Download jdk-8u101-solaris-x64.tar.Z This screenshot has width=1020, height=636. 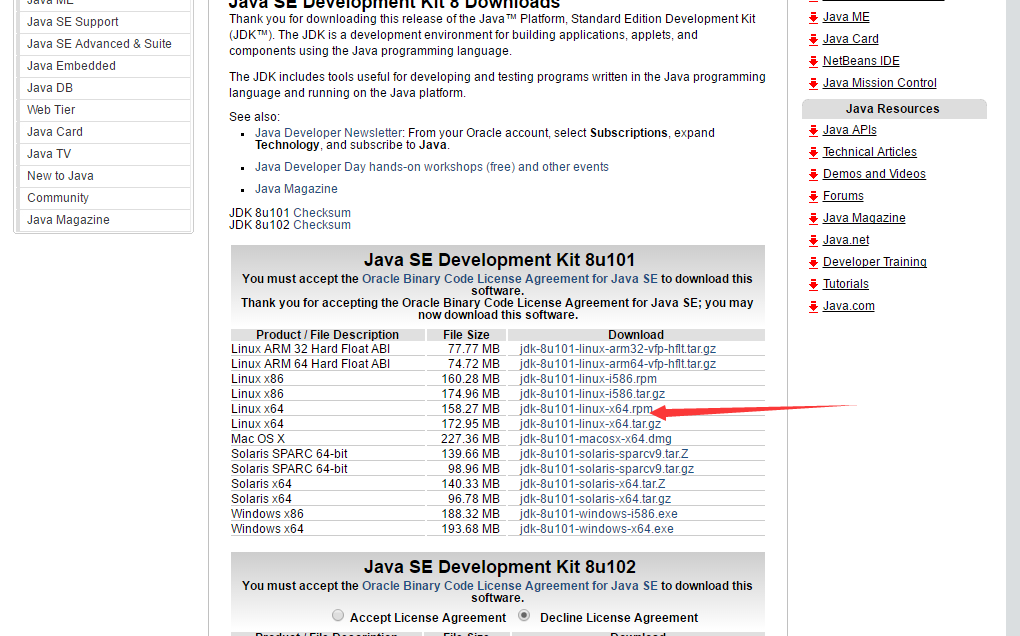tap(592, 484)
